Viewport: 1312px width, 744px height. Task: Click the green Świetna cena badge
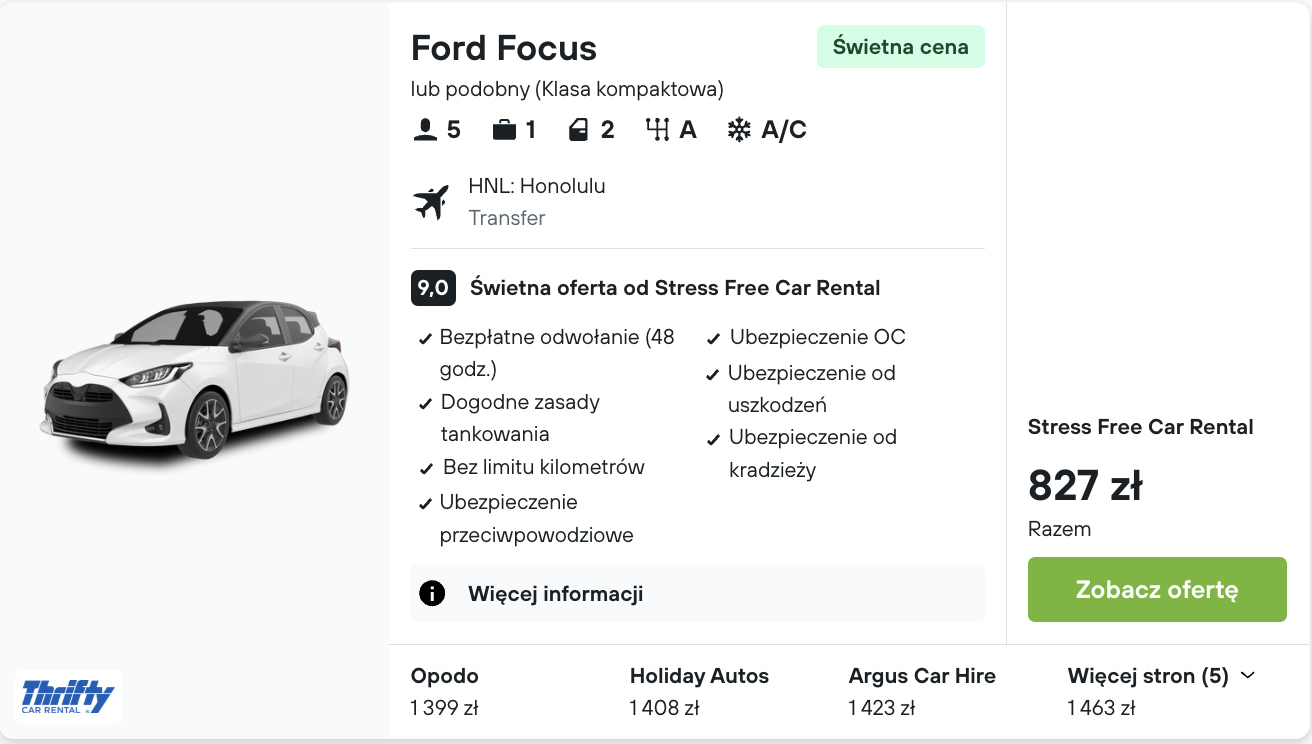point(900,46)
